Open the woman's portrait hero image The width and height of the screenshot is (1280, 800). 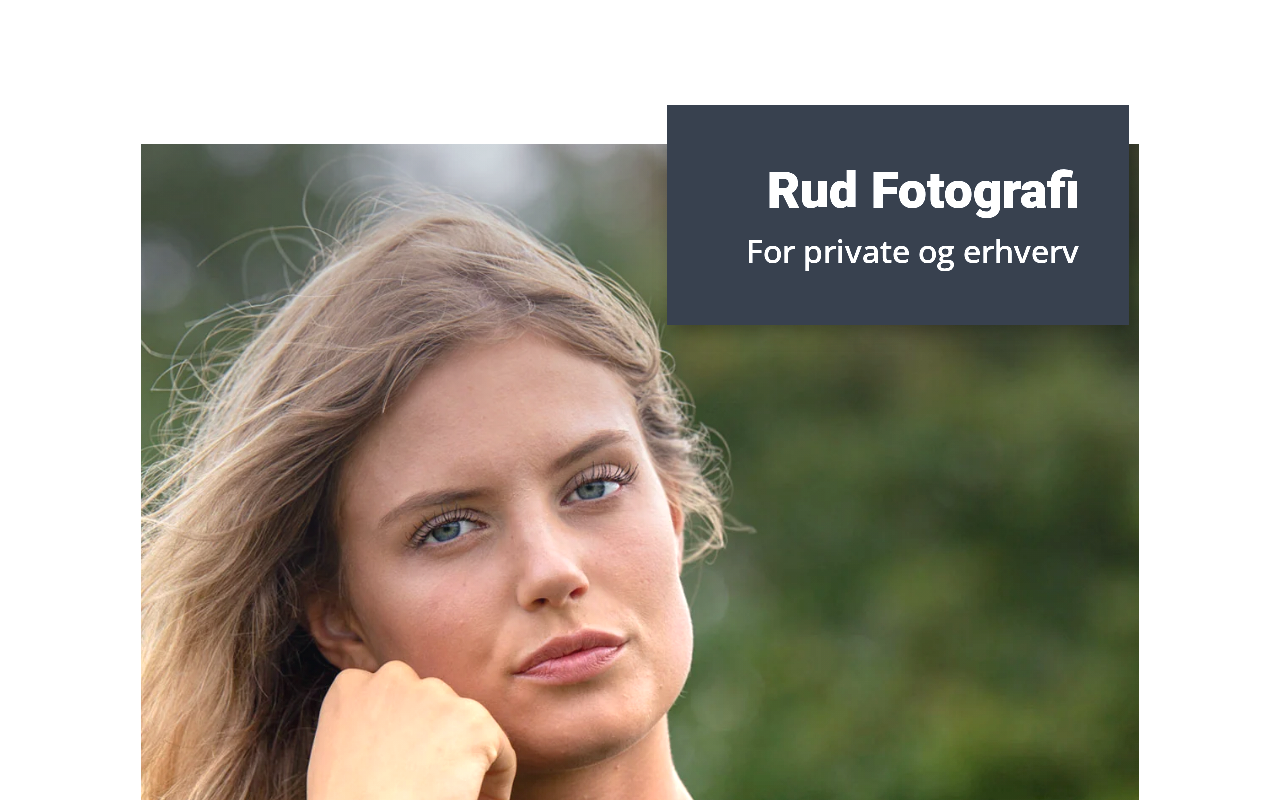[x=640, y=472]
